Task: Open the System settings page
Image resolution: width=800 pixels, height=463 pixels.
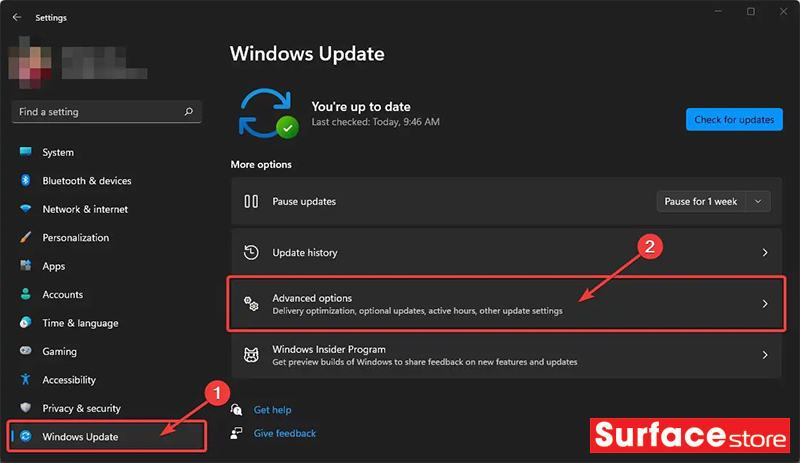Action: [106, 152]
